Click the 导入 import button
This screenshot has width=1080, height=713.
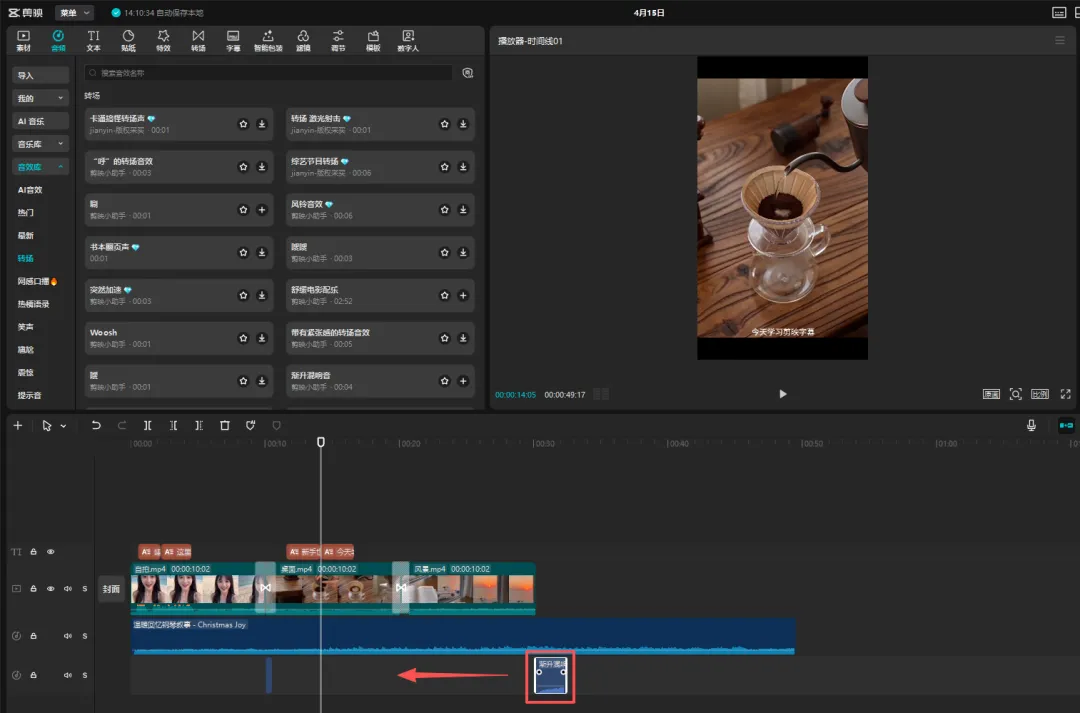click(40, 75)
